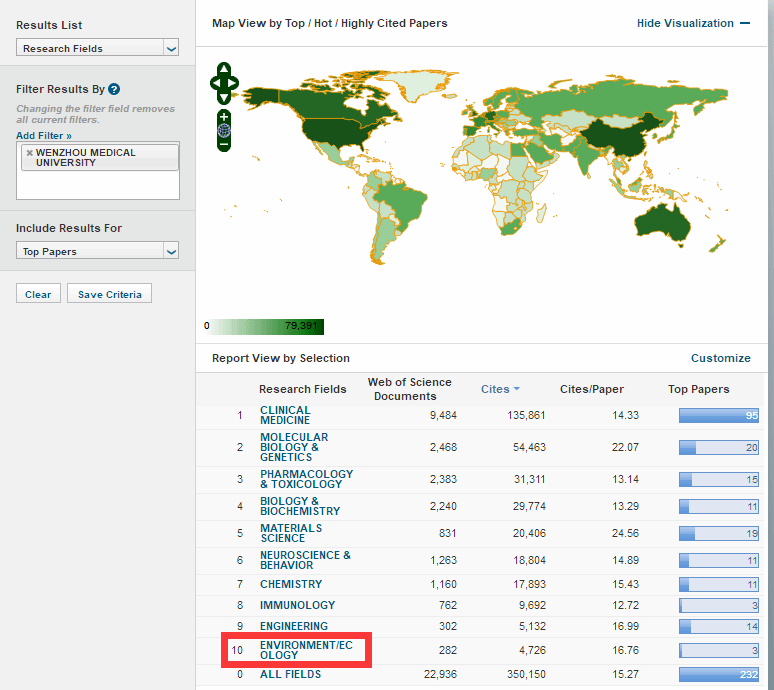Viewport: 774px width, 690px height.
Task: Pan the map left with the arrow
Action: coord(214,83)
